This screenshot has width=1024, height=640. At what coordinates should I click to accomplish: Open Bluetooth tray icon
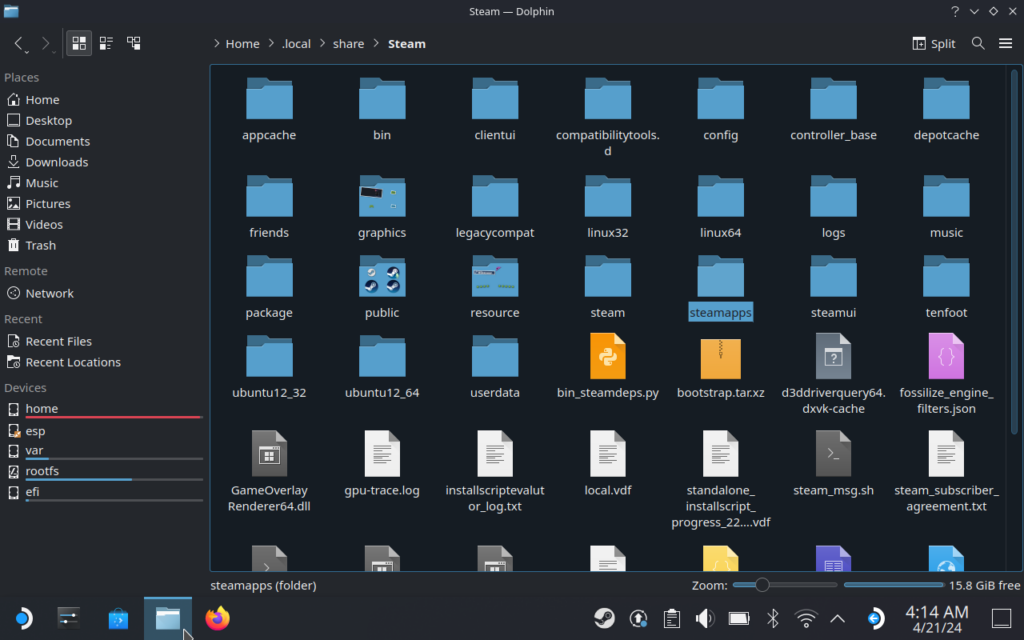773,618
